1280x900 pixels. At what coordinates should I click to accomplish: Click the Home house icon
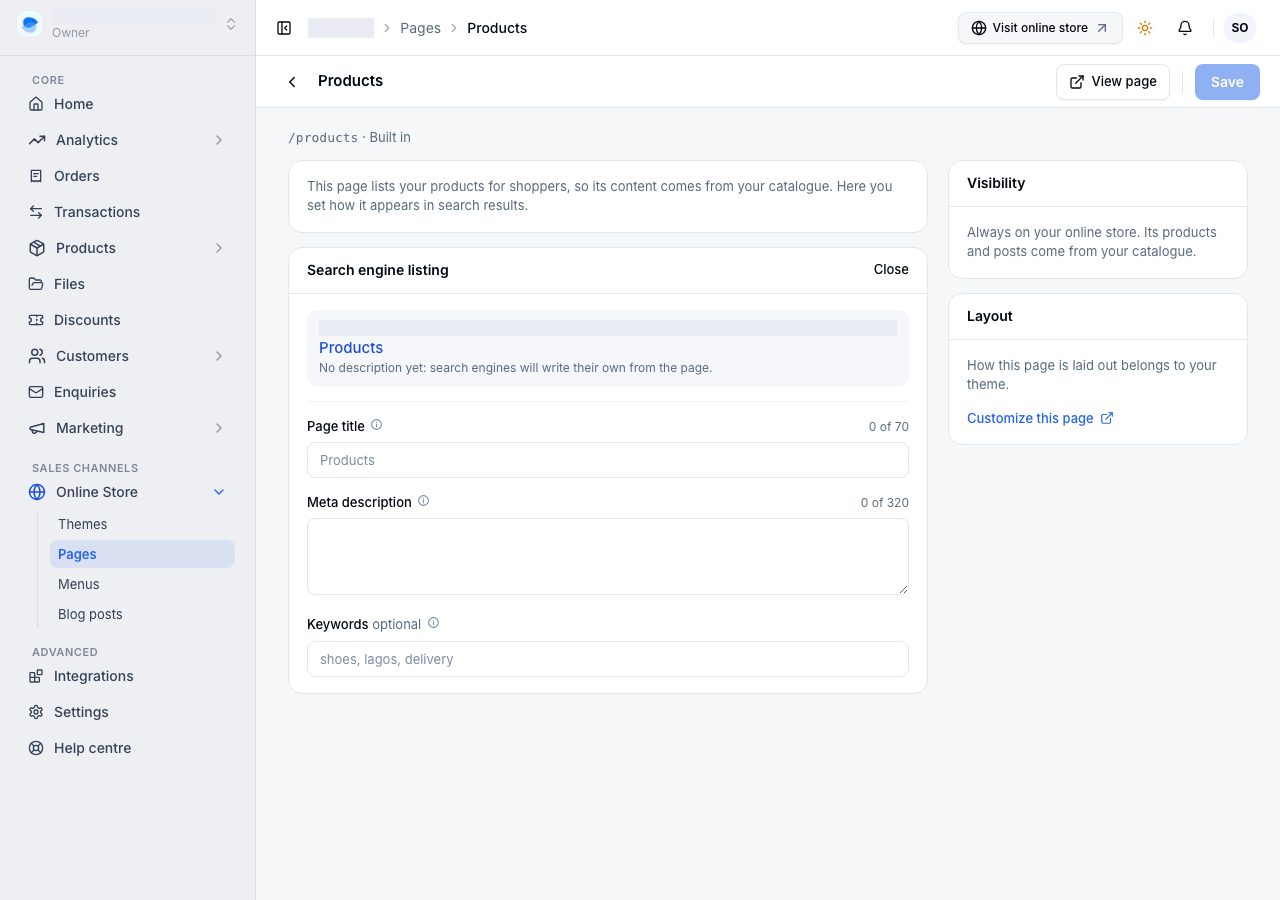pyautogui.click(x=36, y=104)
